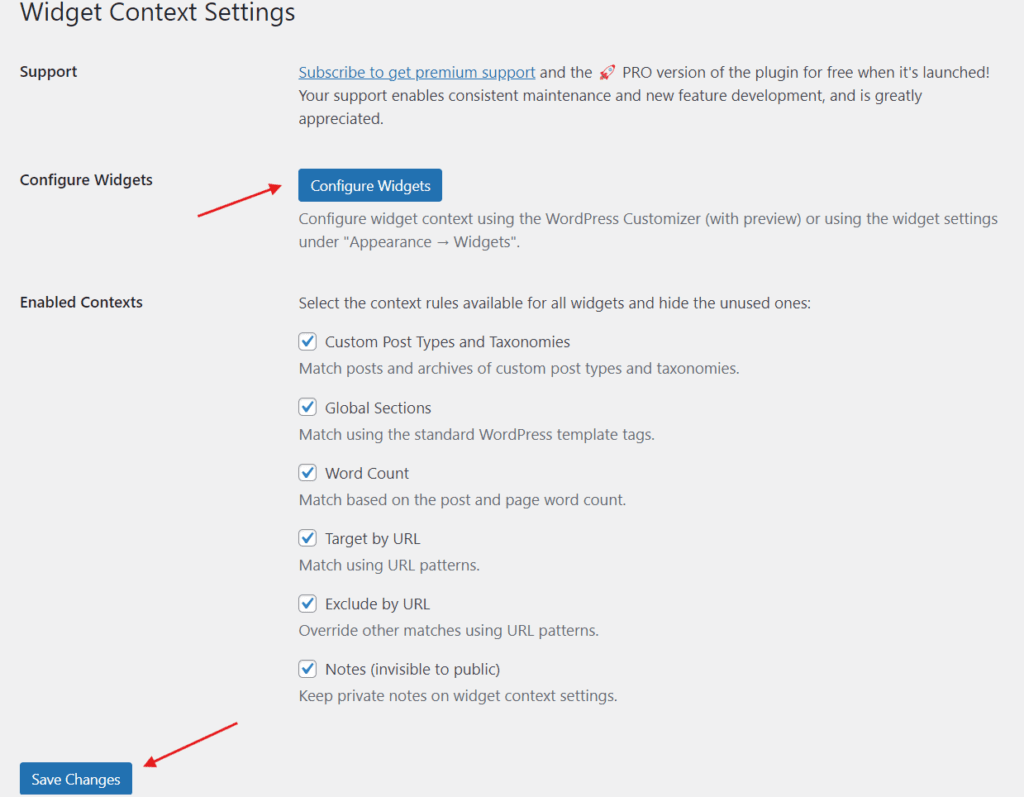
Task: Open the Subscribe to get premium support link
Action: (417, 73)
